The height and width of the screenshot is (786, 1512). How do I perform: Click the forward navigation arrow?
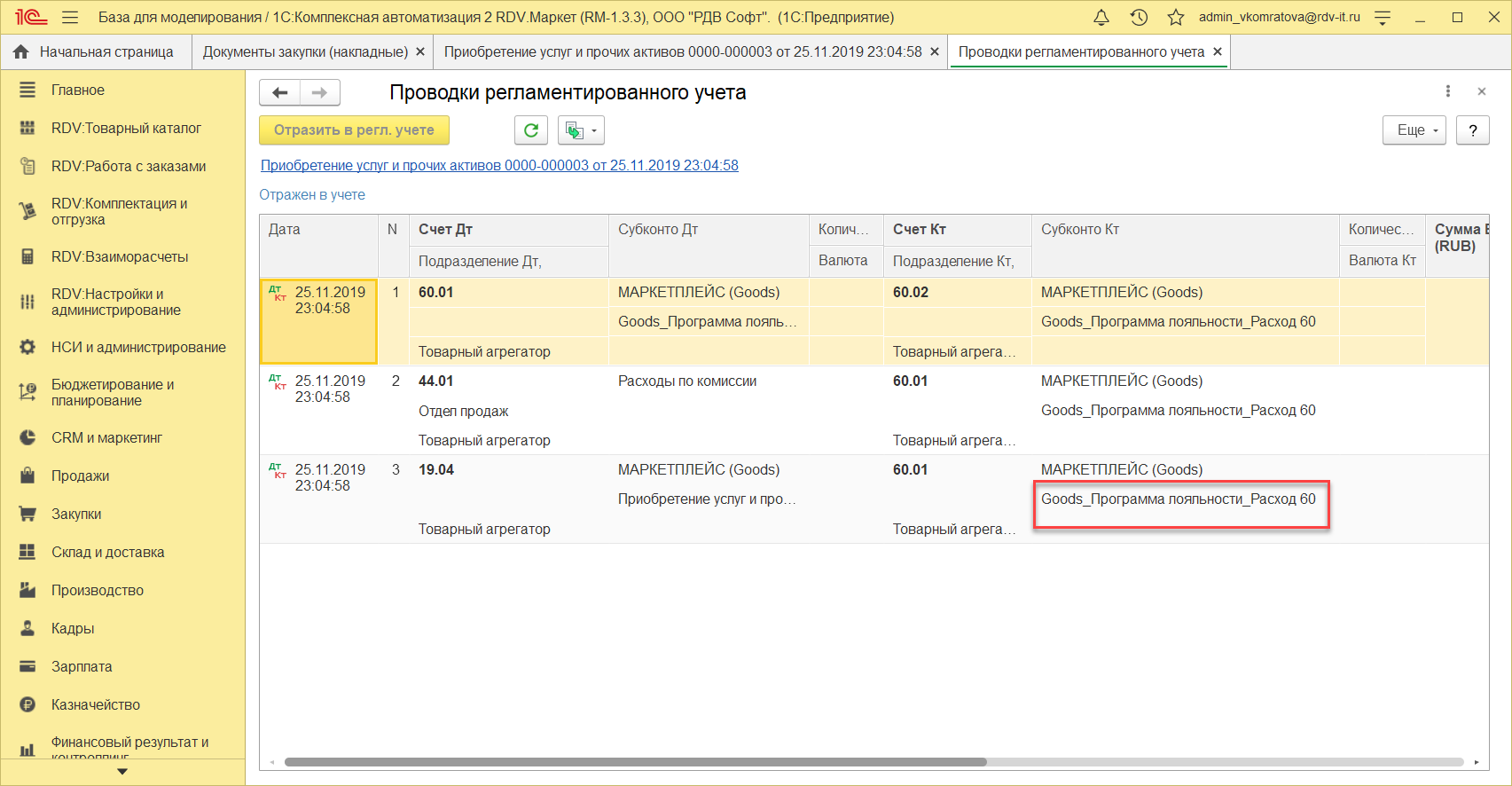pos(319,92)
